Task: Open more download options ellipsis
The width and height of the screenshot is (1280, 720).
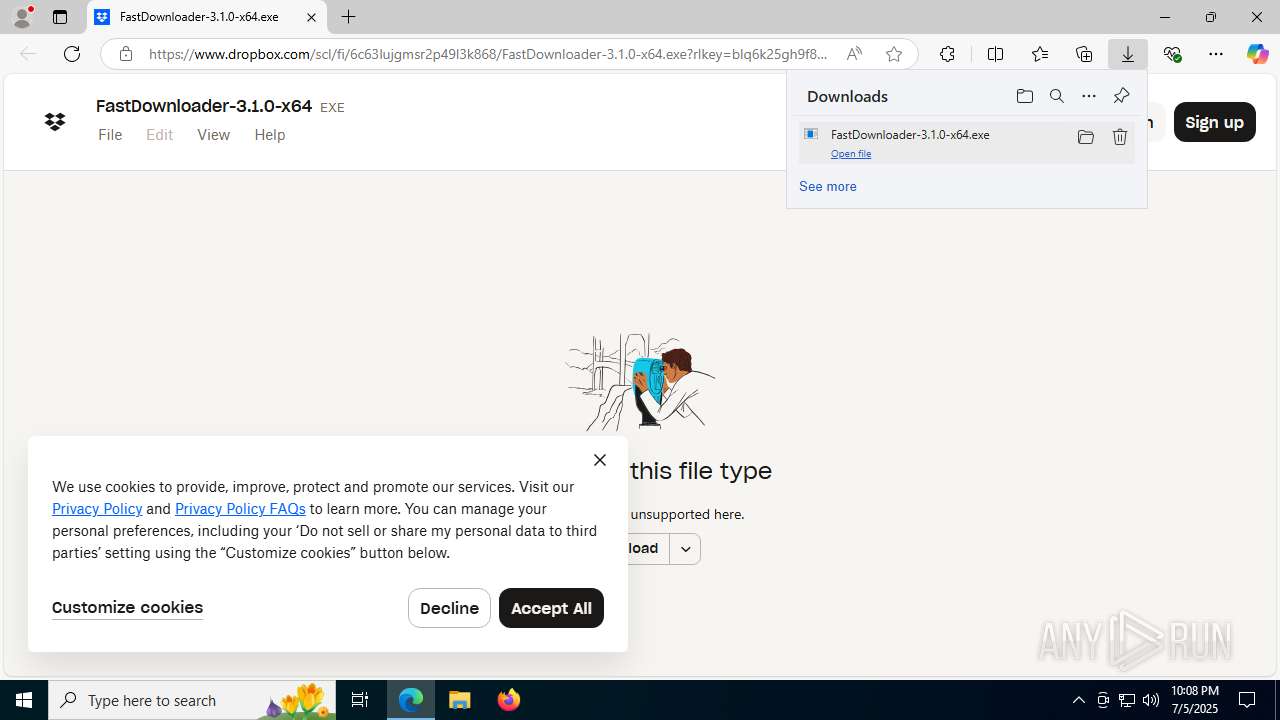Action: 1089,96
